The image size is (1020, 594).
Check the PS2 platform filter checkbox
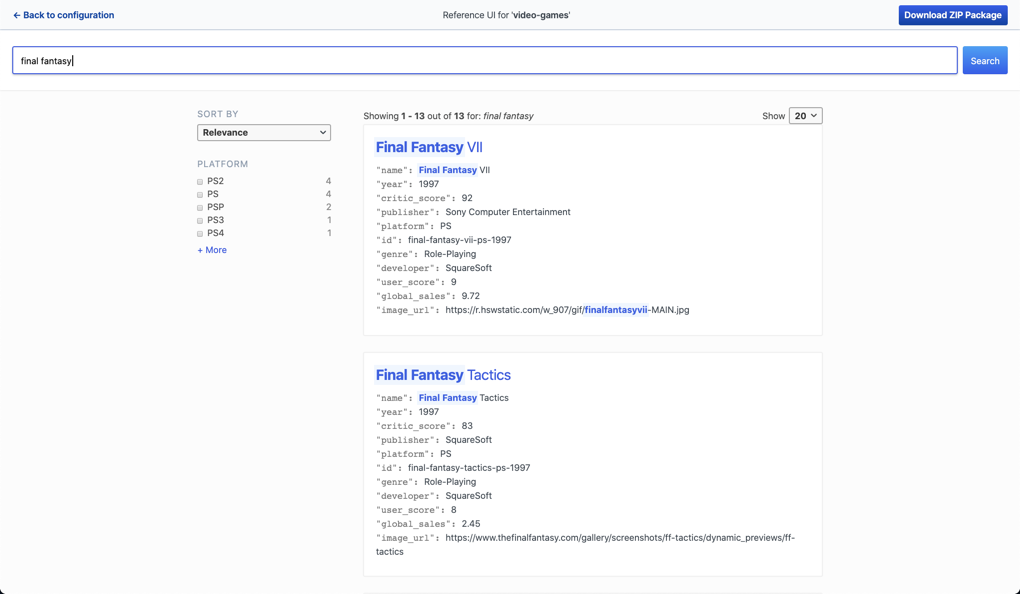(199, 181)
